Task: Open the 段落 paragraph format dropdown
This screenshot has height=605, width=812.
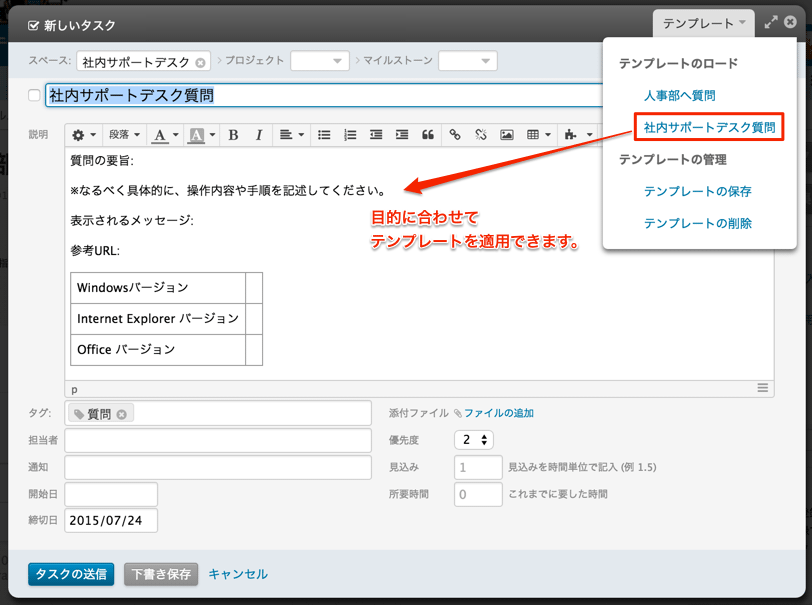Action: click(124, 135)
